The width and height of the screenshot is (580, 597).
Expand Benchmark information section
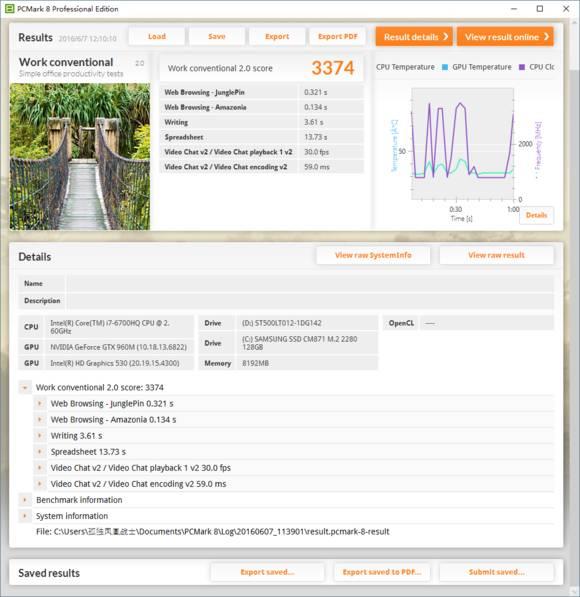pyautogui.click(x=25, y=500)
